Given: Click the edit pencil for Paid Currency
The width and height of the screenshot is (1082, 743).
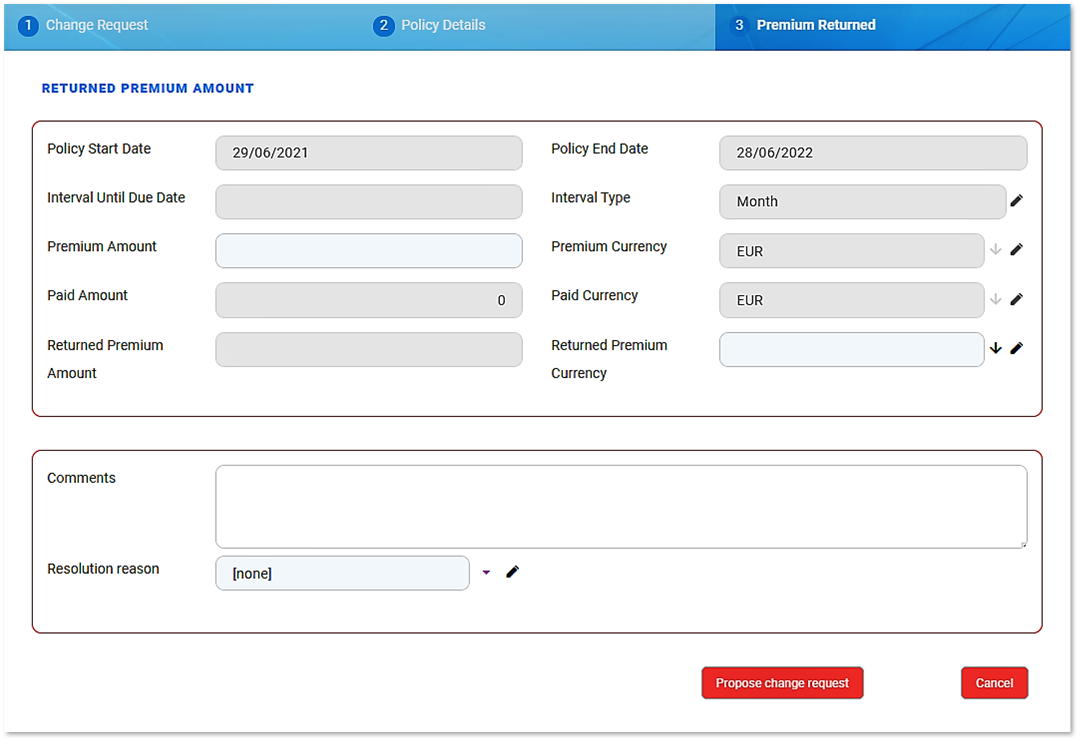Looking at the screenshot, I should (1016, 299).
